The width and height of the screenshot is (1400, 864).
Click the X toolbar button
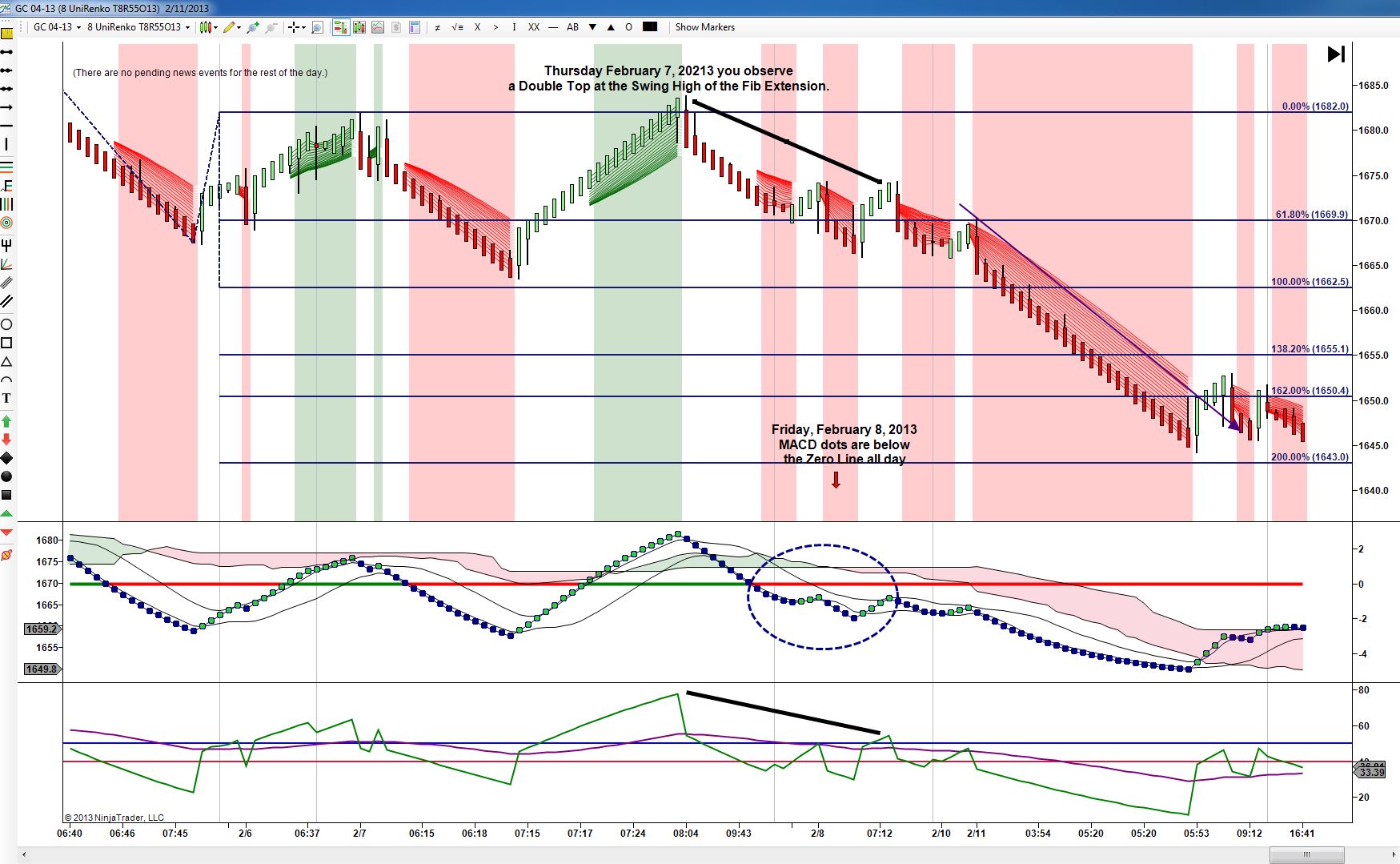478,27
